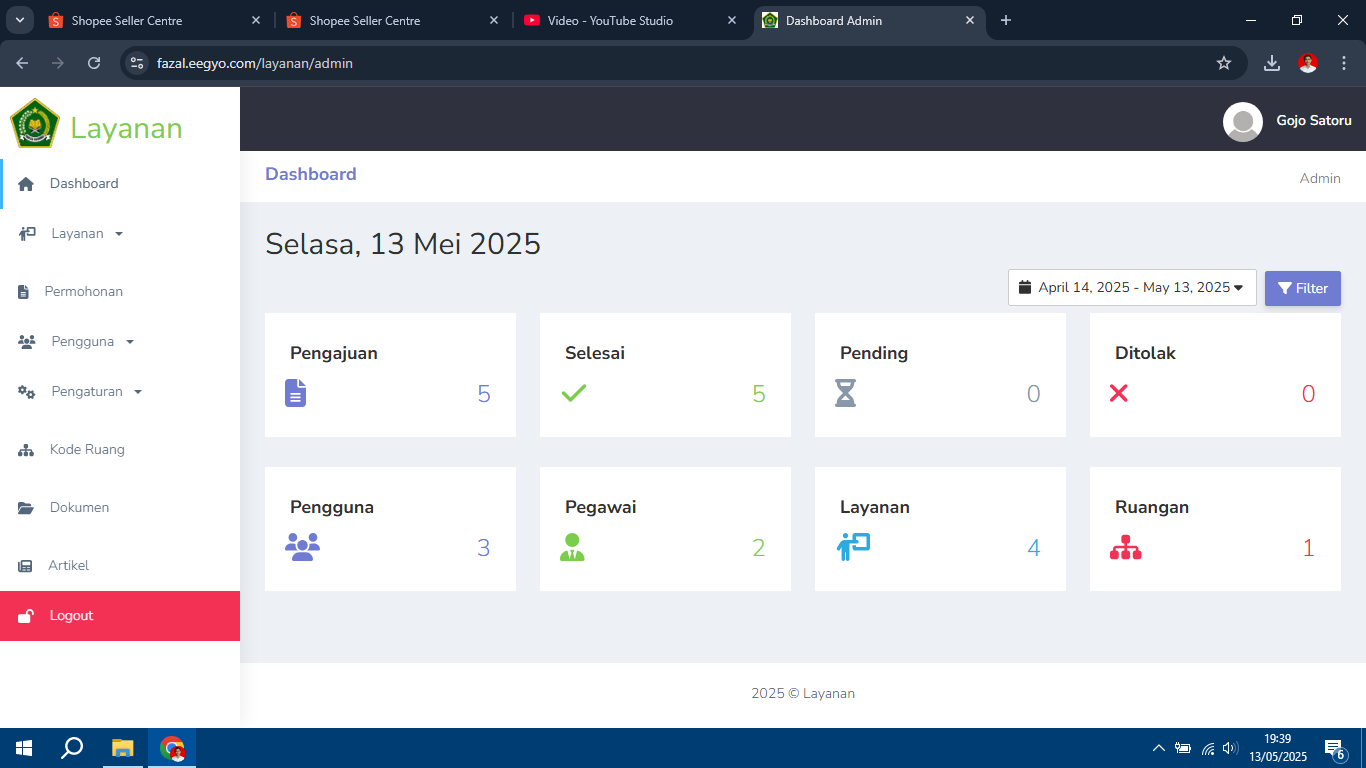
Task: Switch to the Video - YouTube Studio tab
Action: coord(610,20)
